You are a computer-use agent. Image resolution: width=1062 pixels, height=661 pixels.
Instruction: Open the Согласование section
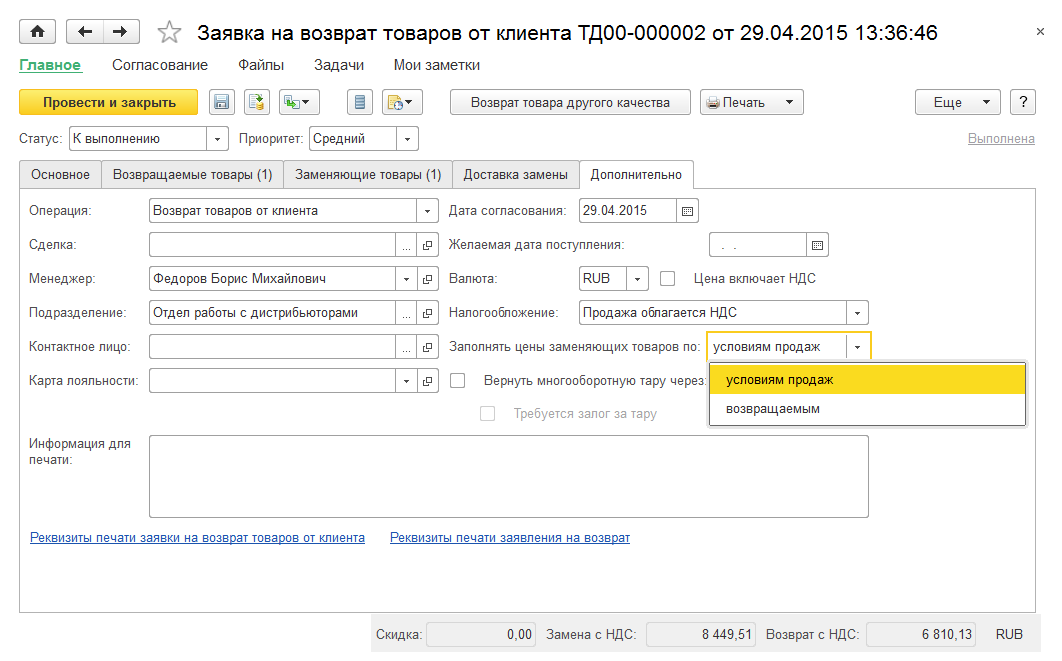coord(160,65)
